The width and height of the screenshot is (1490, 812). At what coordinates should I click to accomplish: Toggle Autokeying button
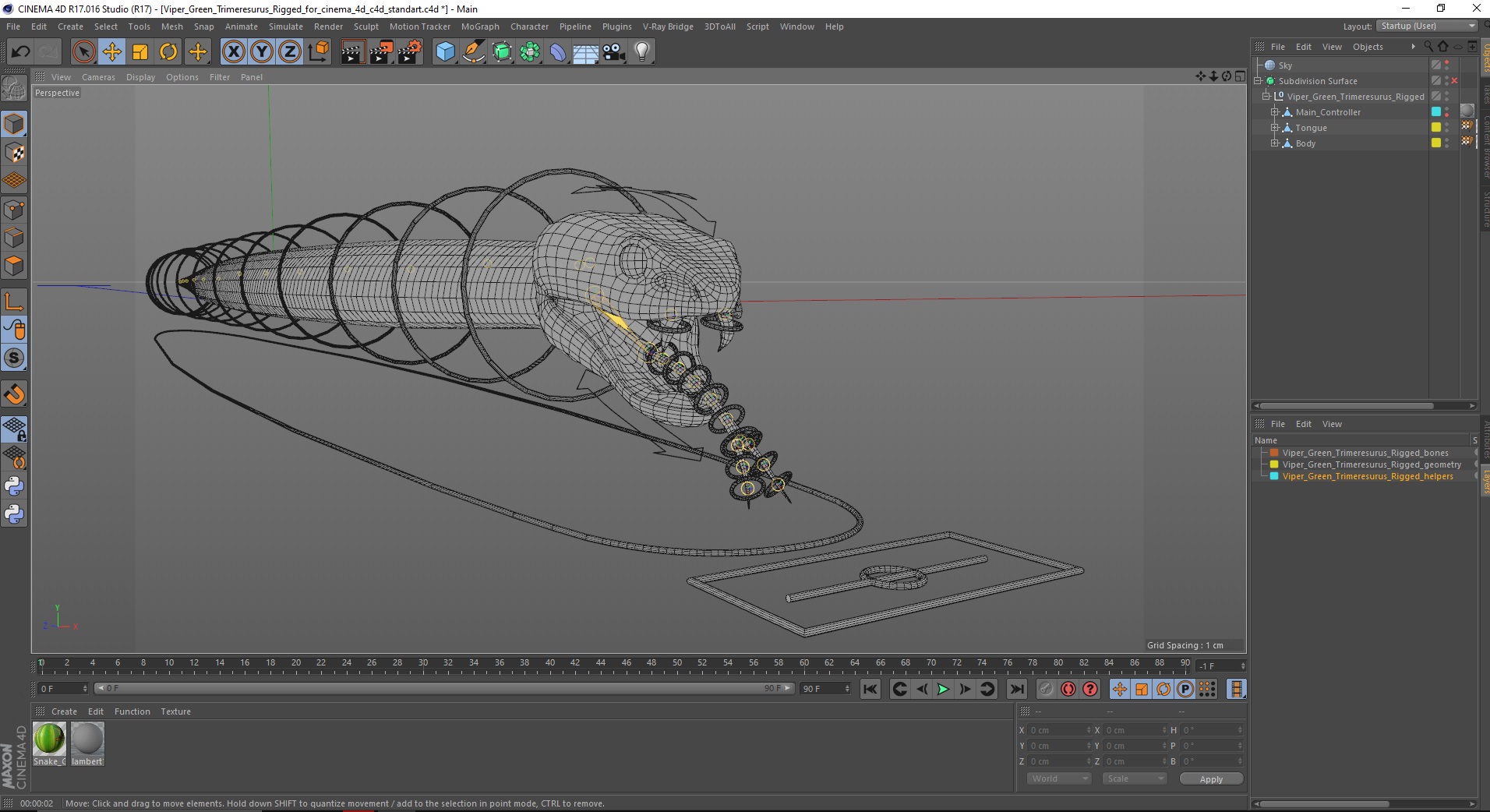pos(1068,689)
